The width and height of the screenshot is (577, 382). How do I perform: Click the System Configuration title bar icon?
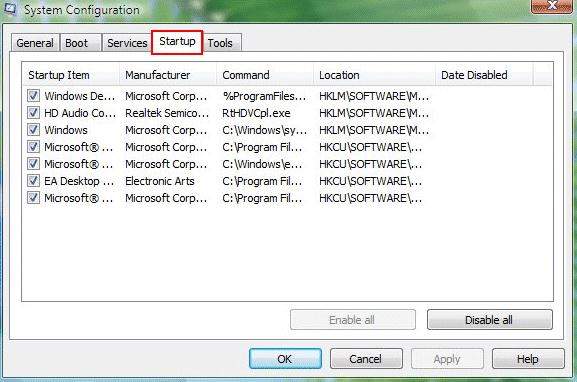[x=10, y=8]
